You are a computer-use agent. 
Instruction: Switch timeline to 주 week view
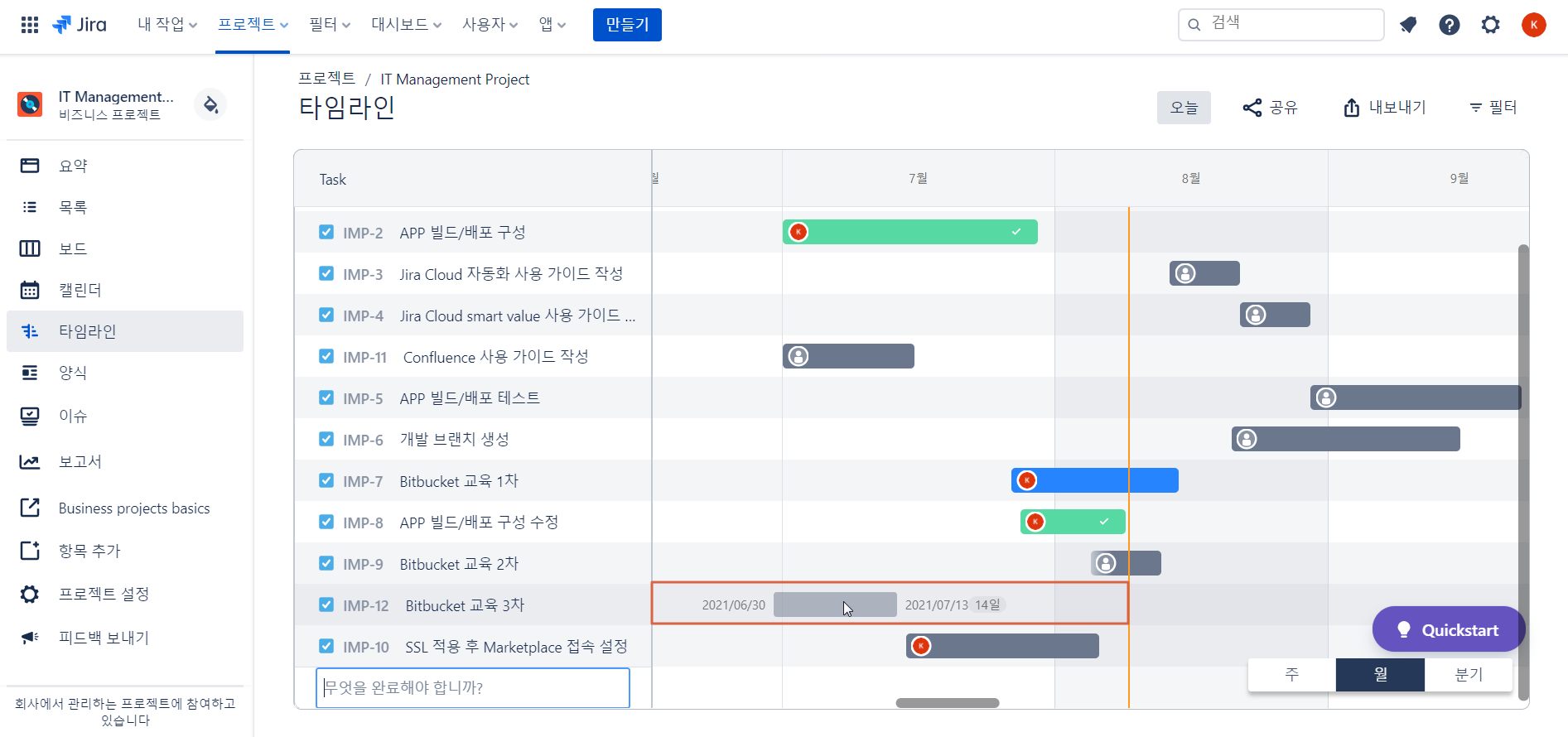(x=1291, y=675)
